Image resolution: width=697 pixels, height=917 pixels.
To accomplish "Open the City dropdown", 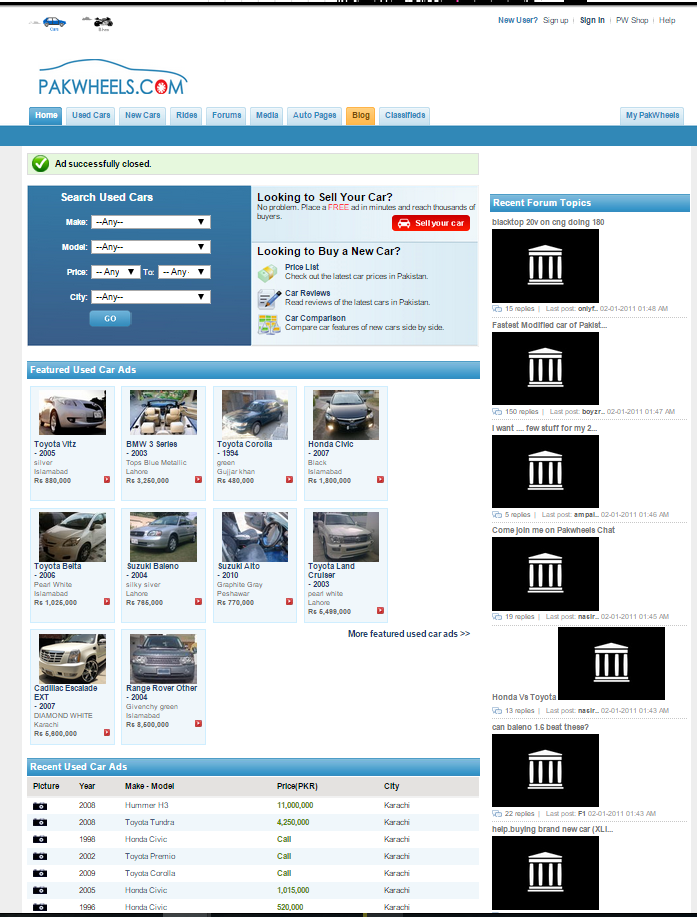I will coord(150,297).
